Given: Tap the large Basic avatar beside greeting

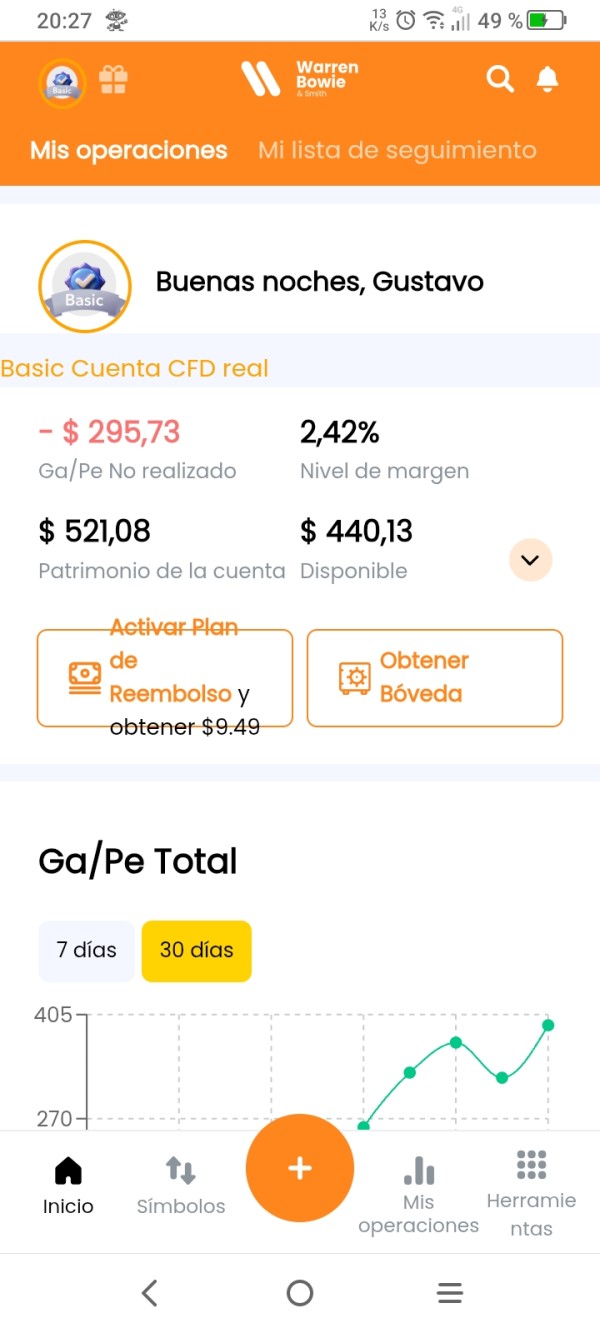Looking at the screenshot, I should (85, 287).
